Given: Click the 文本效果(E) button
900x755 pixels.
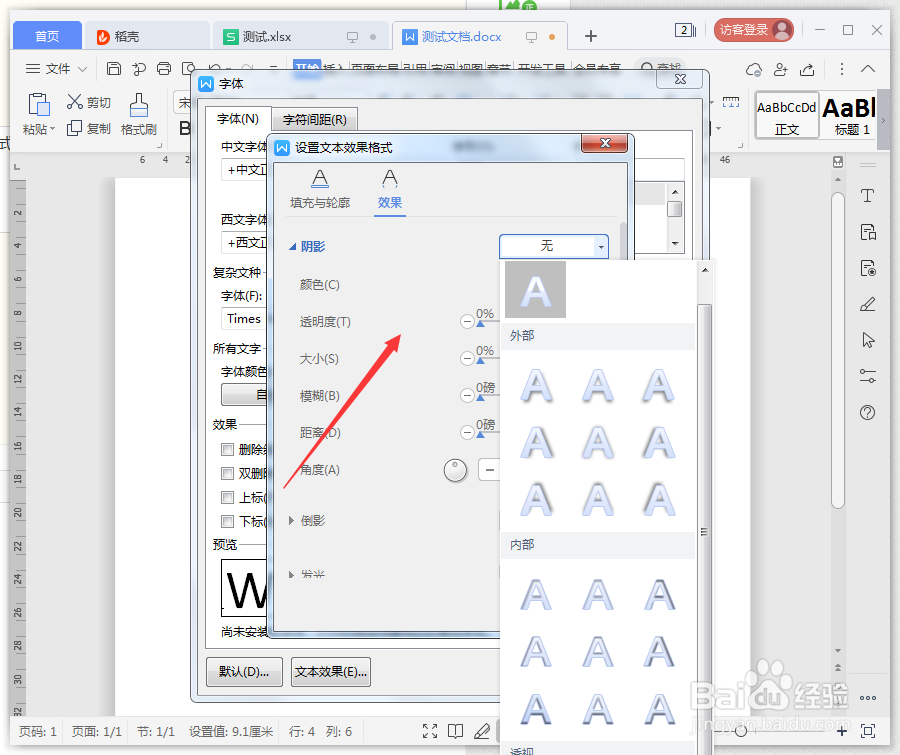Looking at the screenshot, I should (330, 671).
